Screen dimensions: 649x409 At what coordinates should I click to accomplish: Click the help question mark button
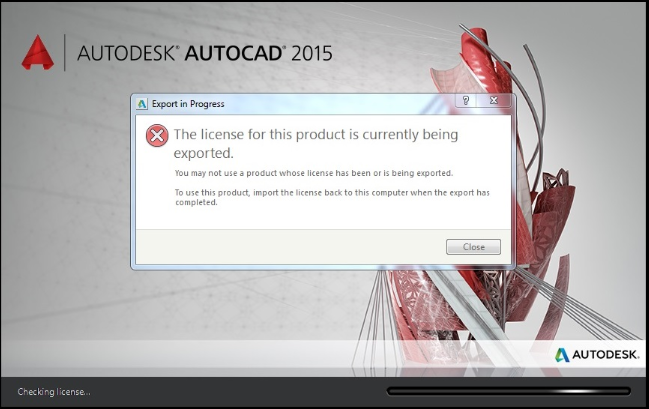pyautogui.click(x=466, y=101)
